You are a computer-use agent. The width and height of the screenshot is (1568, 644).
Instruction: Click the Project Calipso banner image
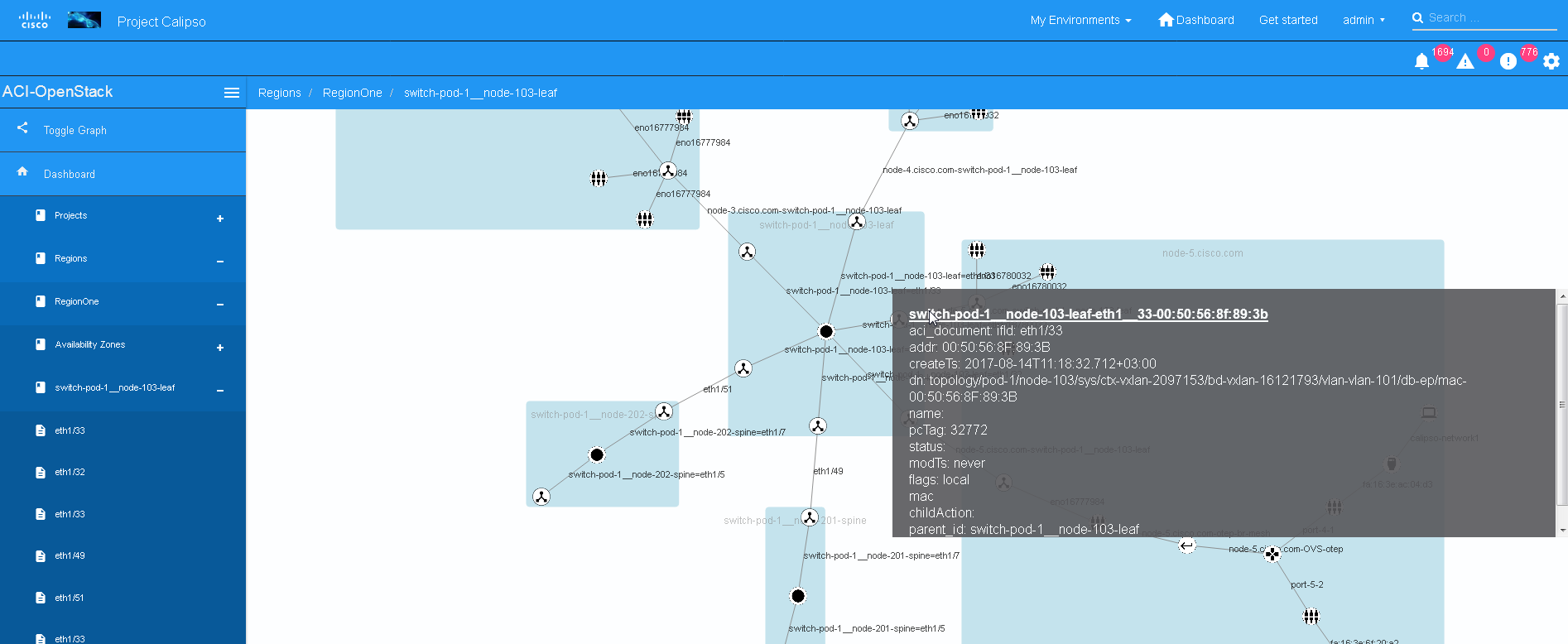pos(84,20)
